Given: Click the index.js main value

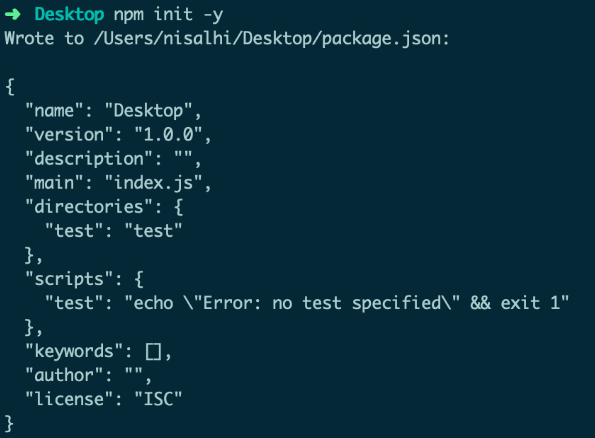Looking at the screenshot, I should pyautogui.click(x=153, y=183).
